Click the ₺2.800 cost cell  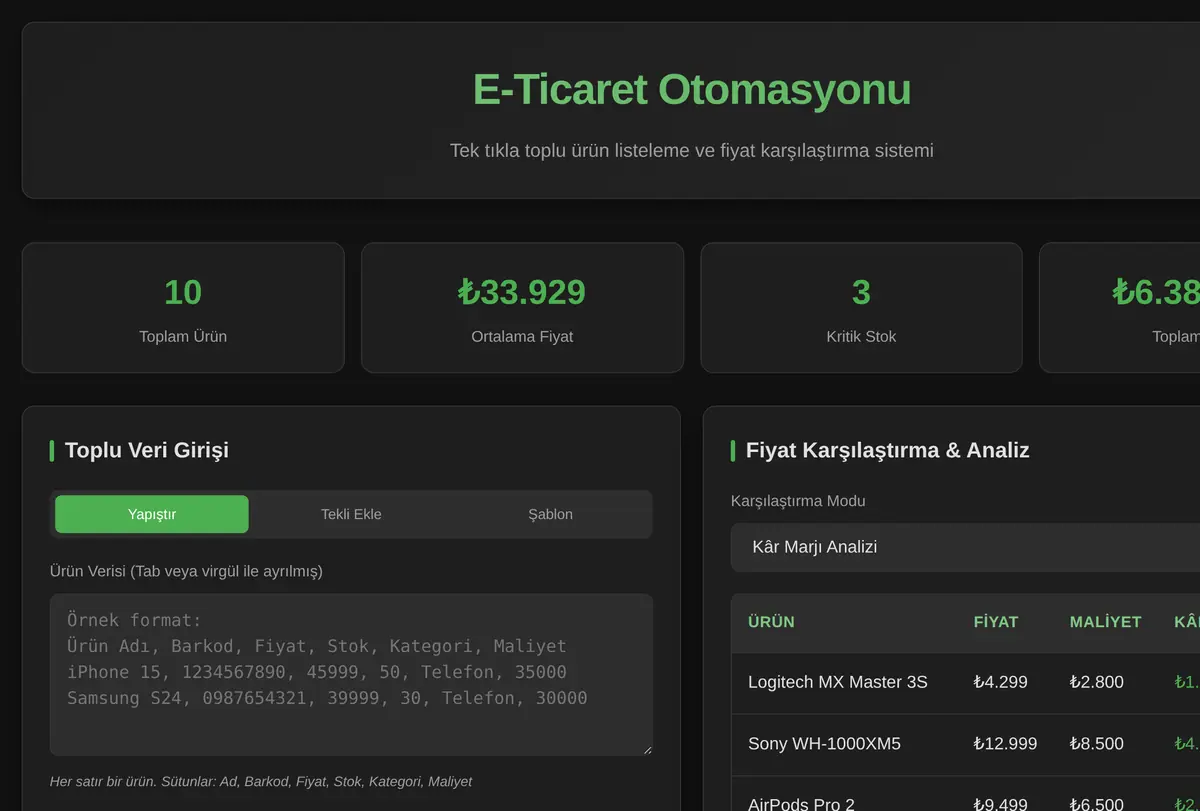[x=1096, y=682]
